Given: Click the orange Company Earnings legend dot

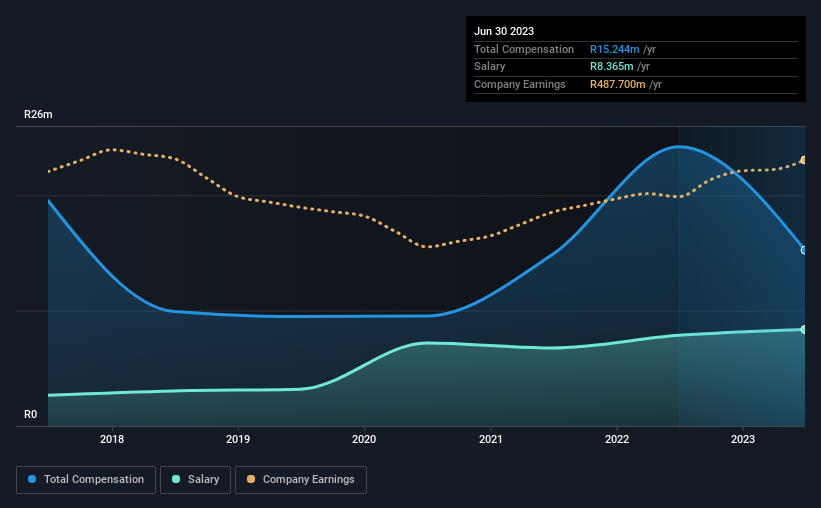Looking at the screenshot, I should (251, 479).
